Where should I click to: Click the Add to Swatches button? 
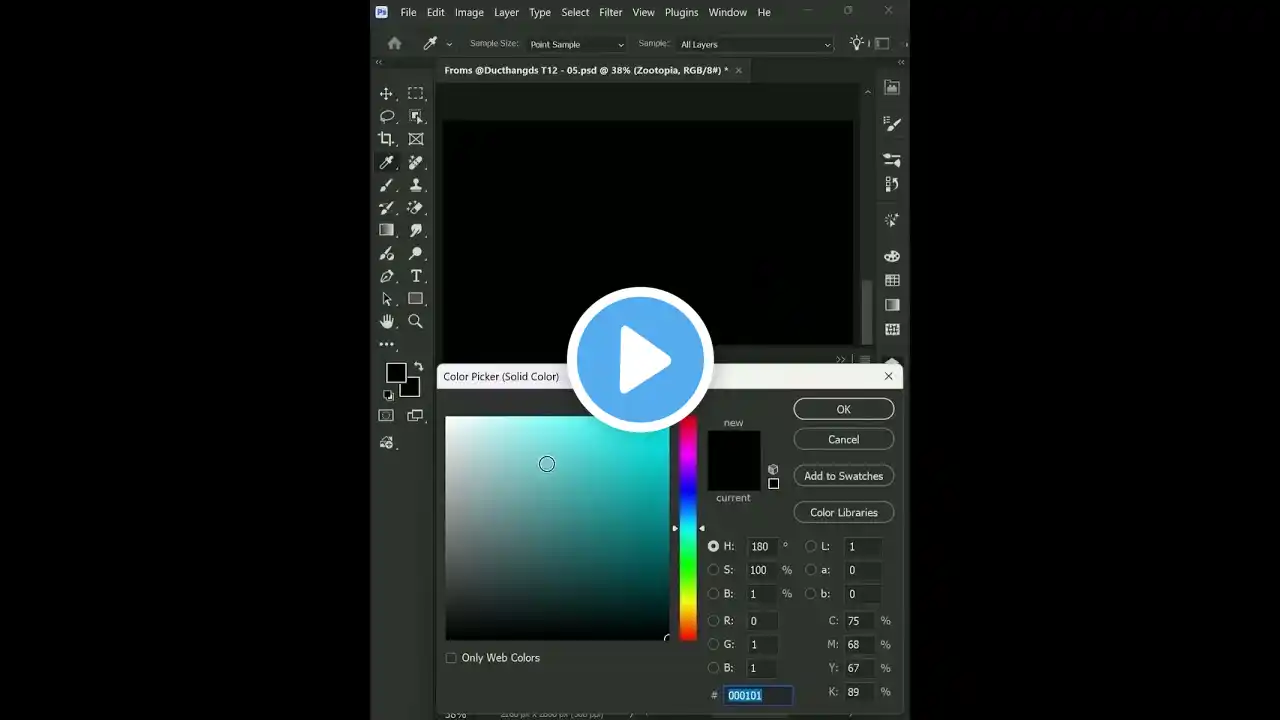(844, 476)
